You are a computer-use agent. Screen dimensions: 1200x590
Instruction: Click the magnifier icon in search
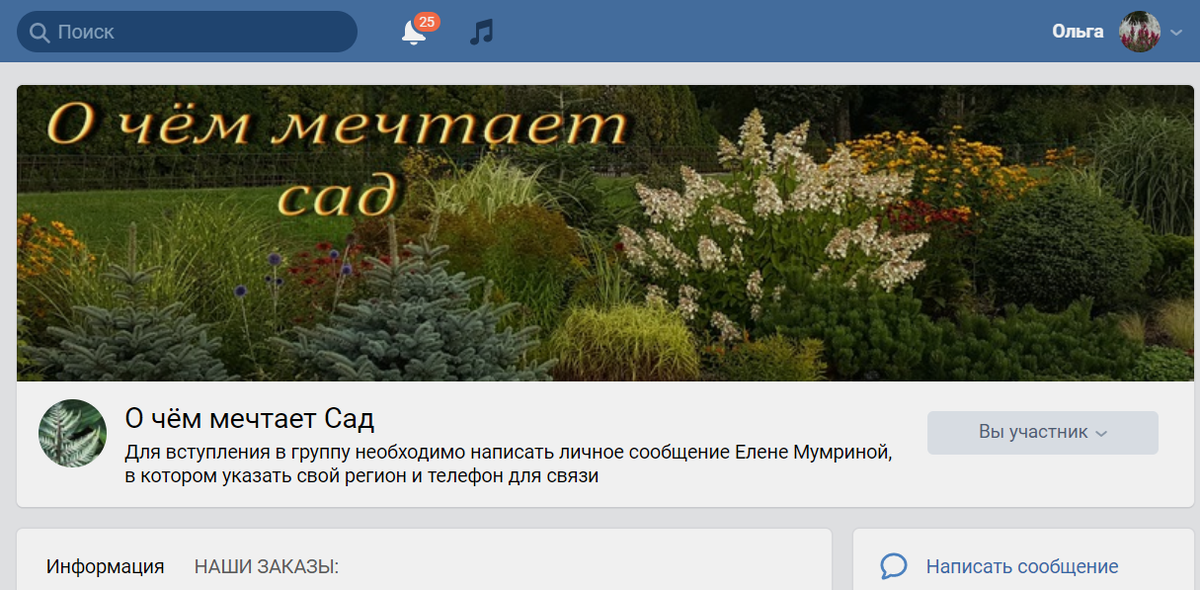pos(40,32)
